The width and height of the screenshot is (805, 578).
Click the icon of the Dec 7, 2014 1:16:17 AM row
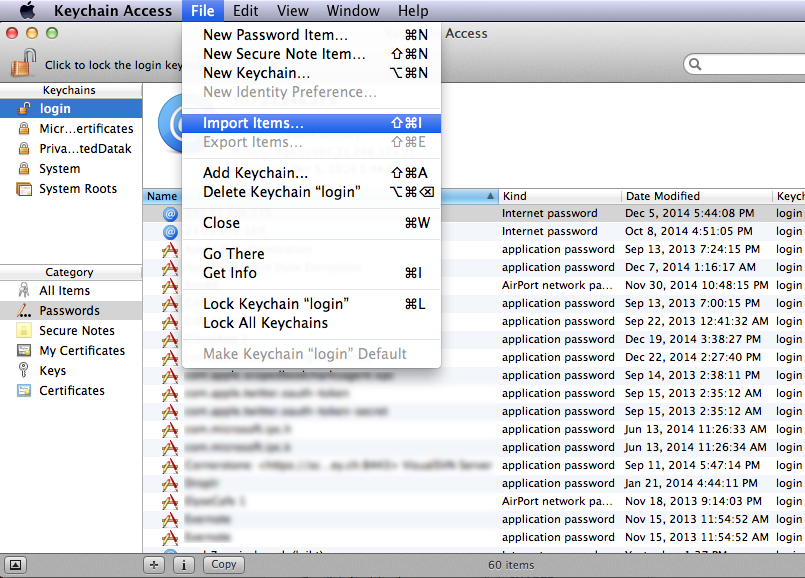pos(169,267)
